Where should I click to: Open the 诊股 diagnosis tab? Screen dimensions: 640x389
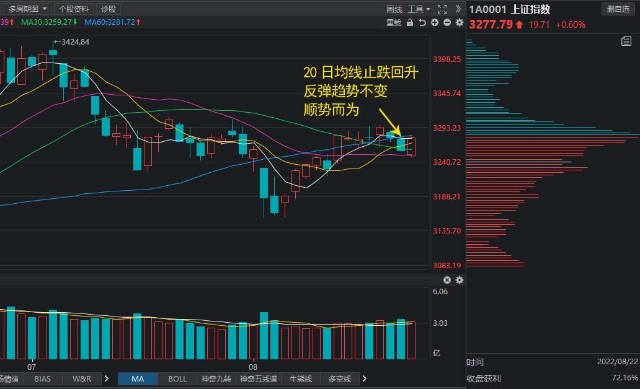click(109, 9)
